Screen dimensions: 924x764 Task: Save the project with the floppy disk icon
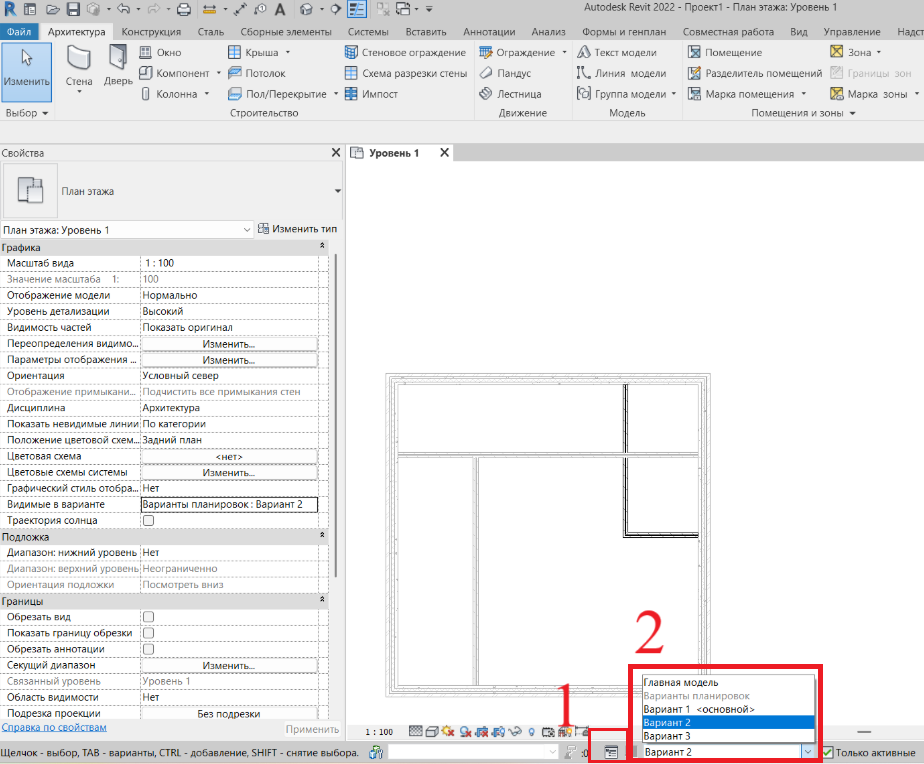coord(73,9)
